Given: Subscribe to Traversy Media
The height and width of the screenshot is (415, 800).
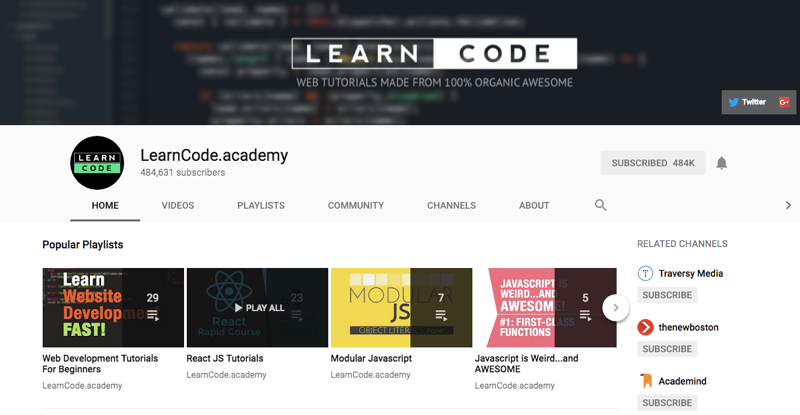Looking at the screenshot, I should 667,295.
